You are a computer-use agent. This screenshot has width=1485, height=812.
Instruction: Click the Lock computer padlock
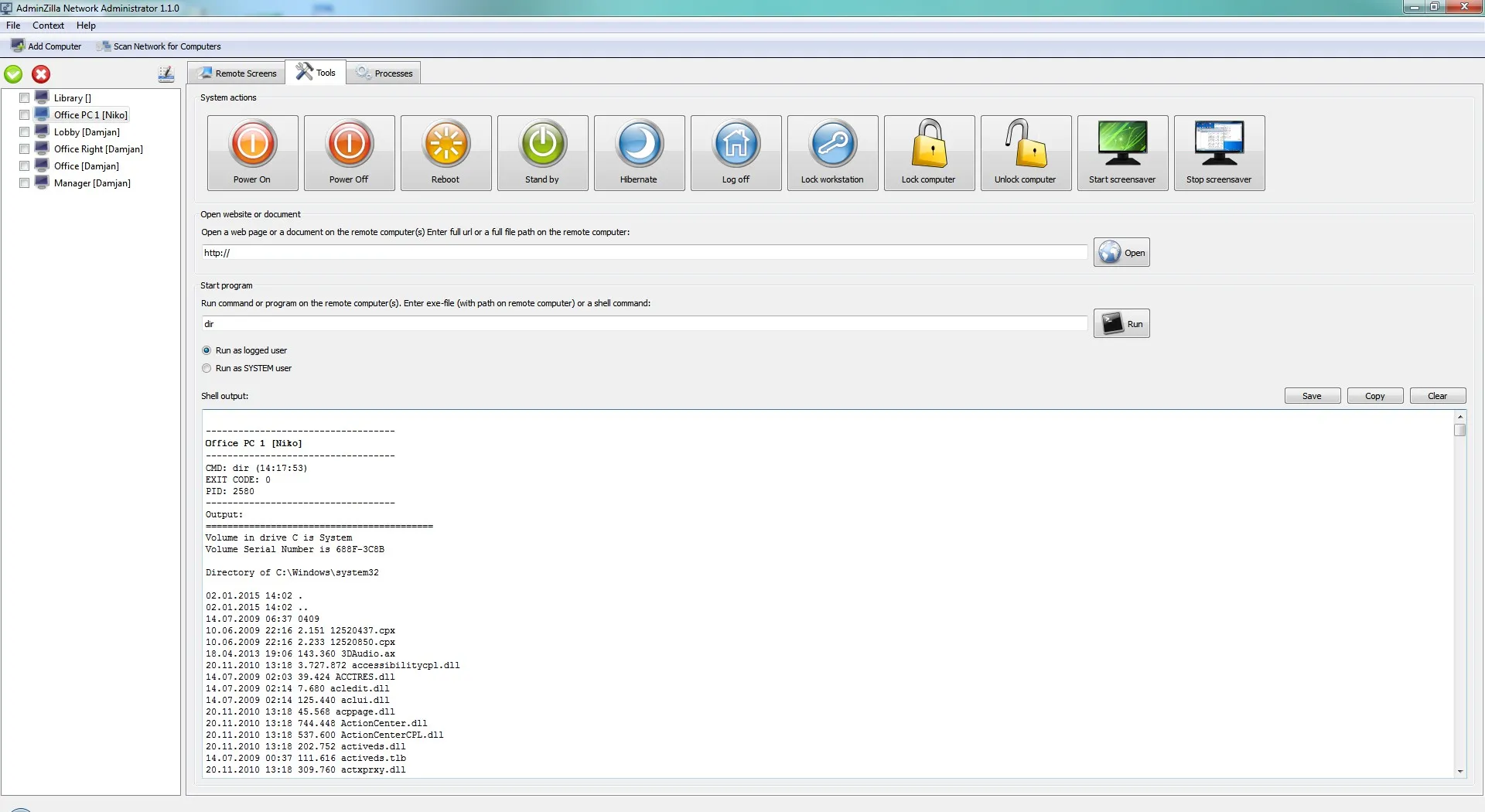tap(930, 144)
